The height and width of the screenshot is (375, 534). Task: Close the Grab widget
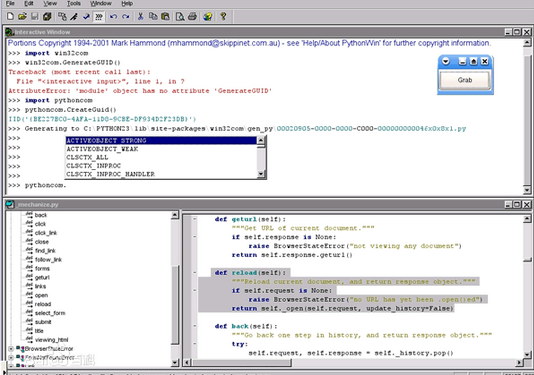click(x=485, y=61)
